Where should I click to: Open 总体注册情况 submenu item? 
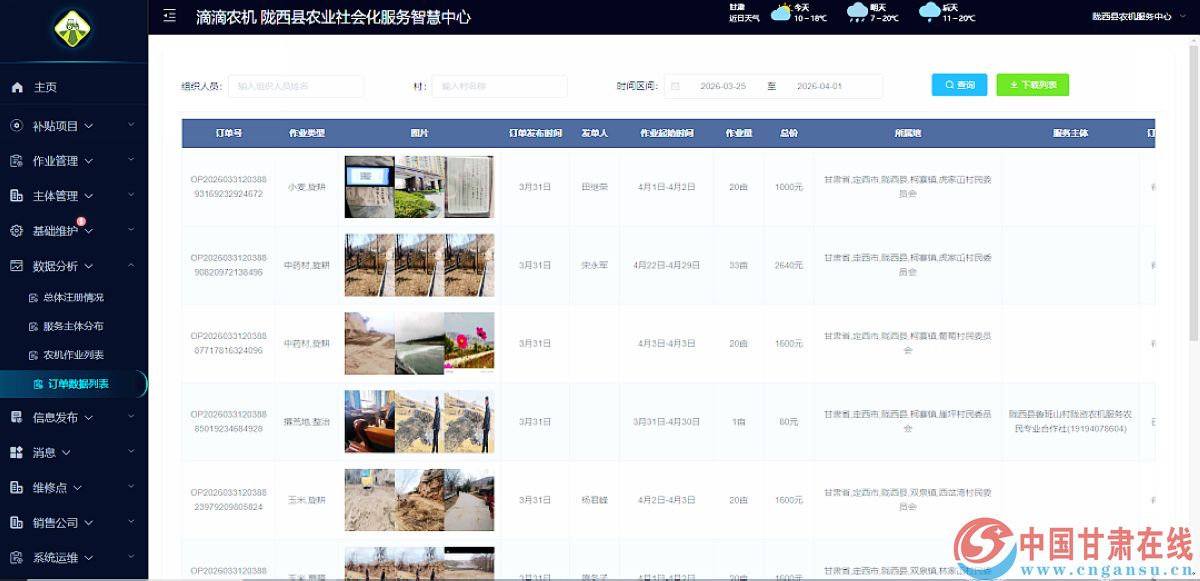point(73,298)
